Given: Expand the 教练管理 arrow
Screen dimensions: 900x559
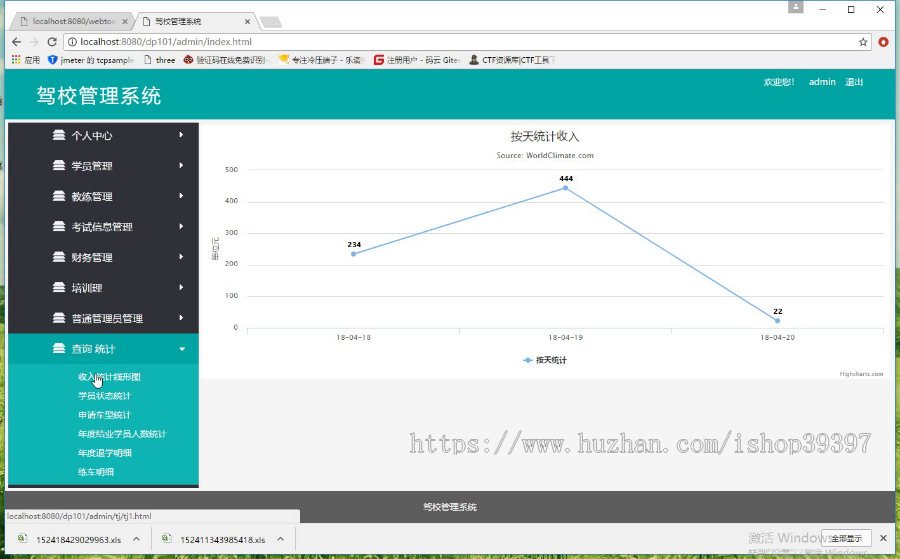Looking at the screenshot, I should coord(181,196).
